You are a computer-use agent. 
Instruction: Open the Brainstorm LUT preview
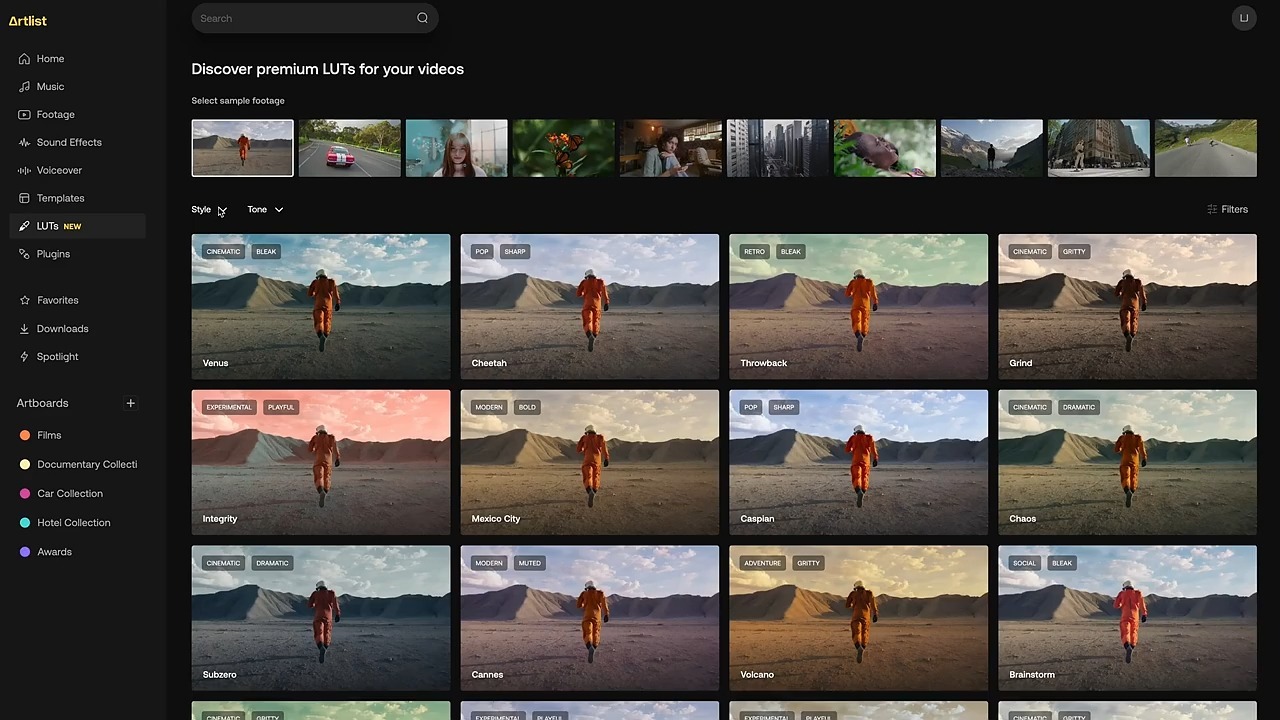tap(1128, 618)
